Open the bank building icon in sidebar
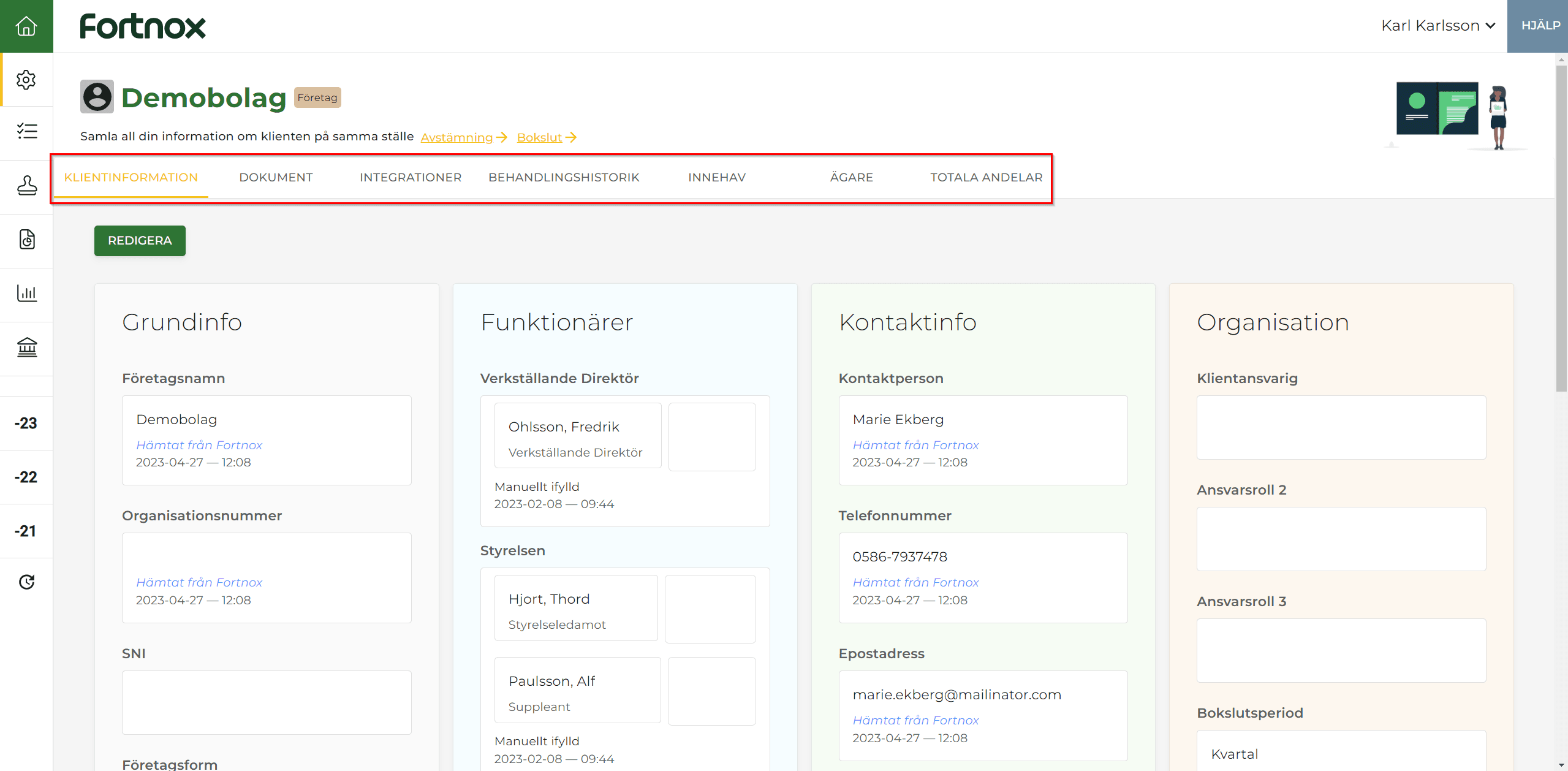The height and width of the screenshot is (771, 1568). point(26,347)
